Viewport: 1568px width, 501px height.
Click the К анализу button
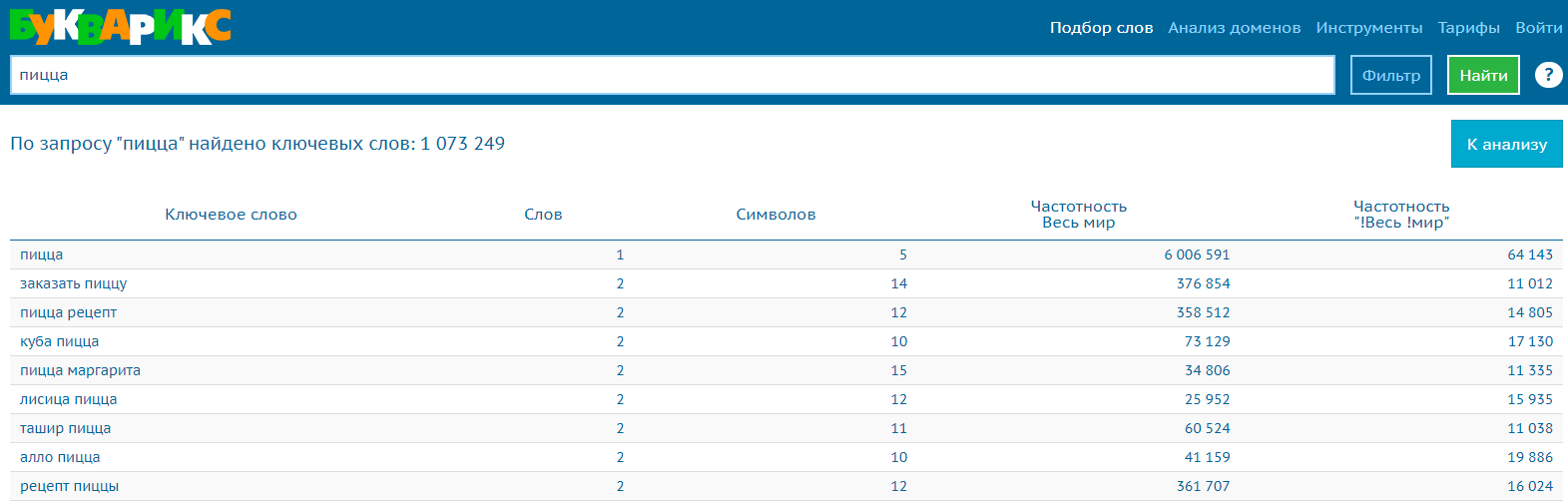tap(1506, 144)
